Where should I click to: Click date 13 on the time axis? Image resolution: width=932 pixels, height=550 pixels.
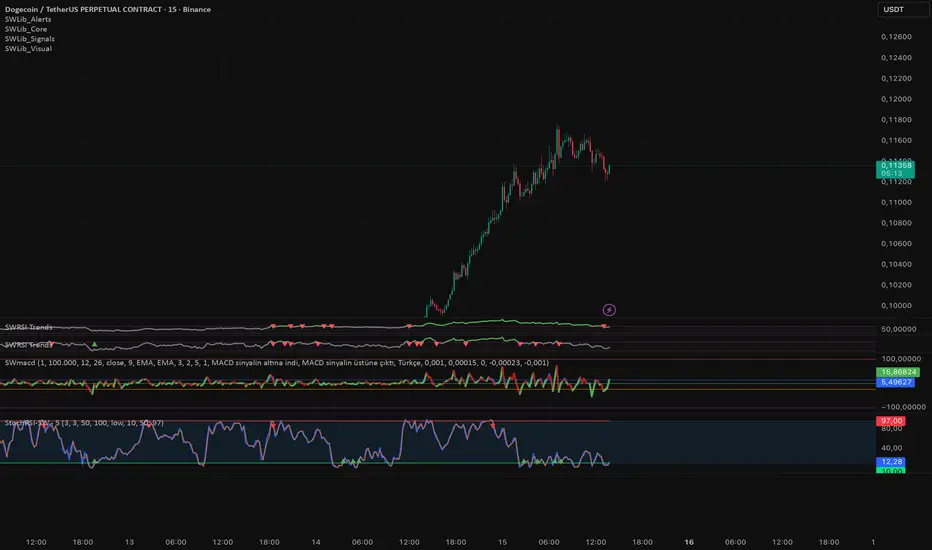coord(132,542)
